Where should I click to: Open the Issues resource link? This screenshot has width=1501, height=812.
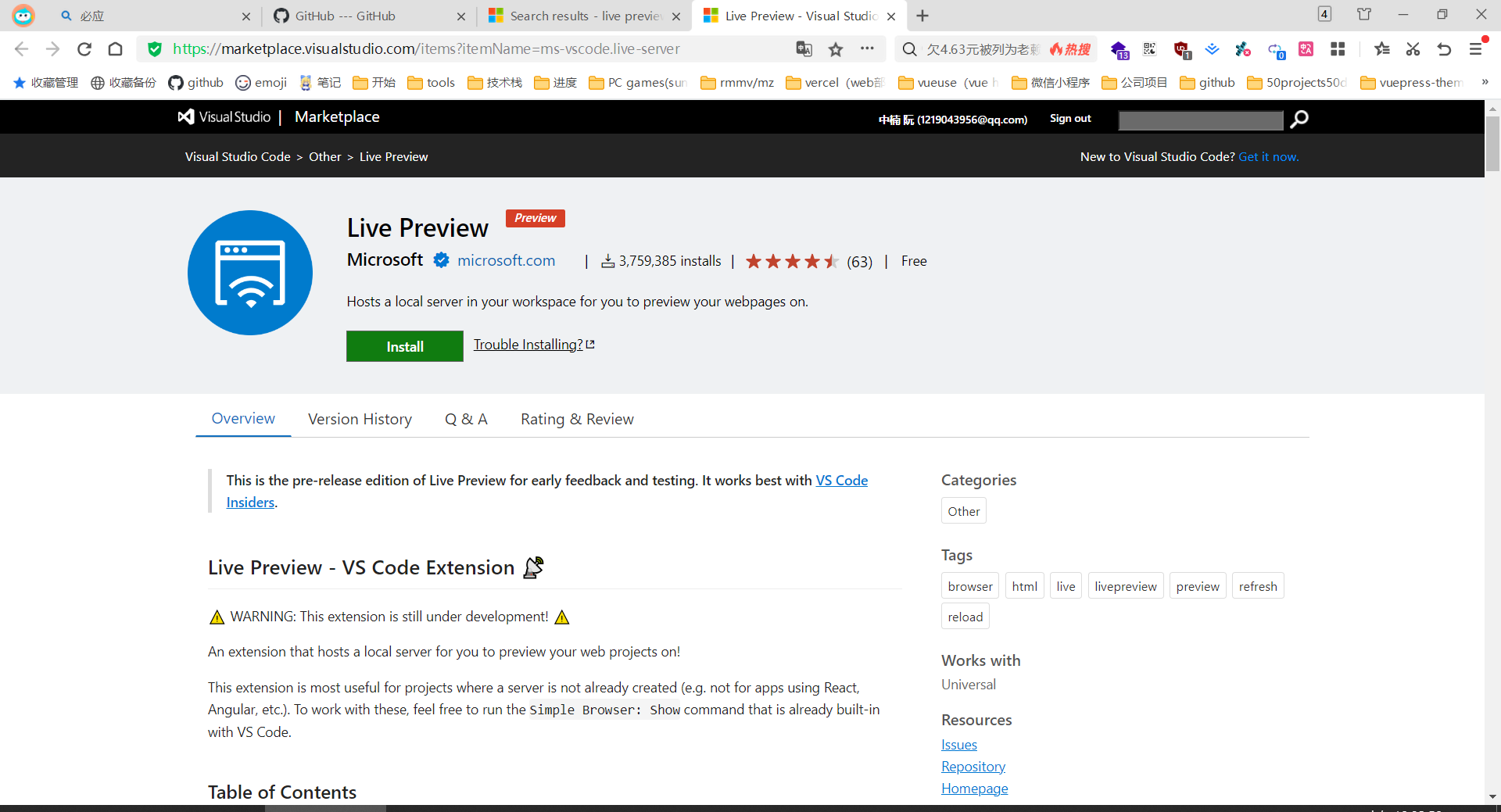click(958, 745)
